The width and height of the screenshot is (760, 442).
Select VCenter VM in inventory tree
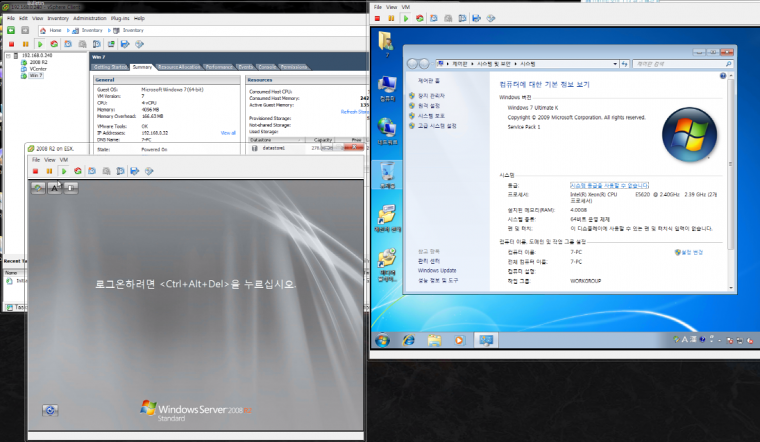38,69
